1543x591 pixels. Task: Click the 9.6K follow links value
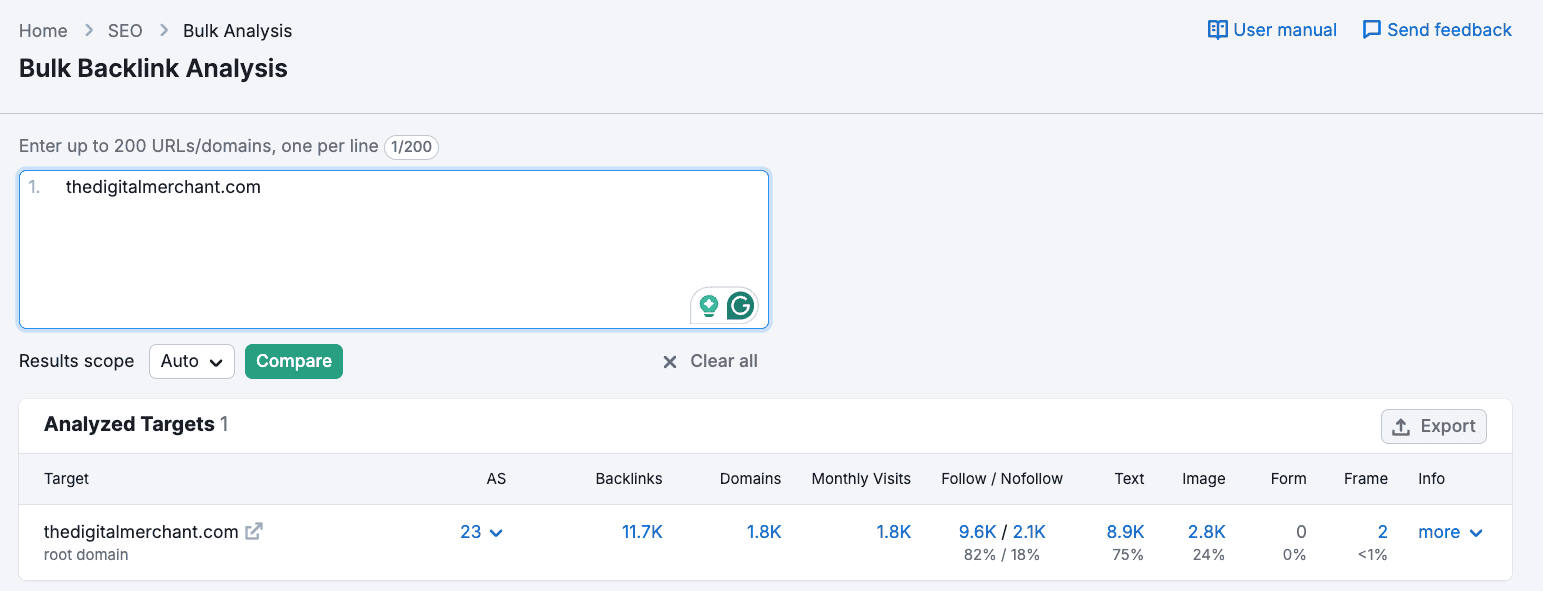pos(978,532)
